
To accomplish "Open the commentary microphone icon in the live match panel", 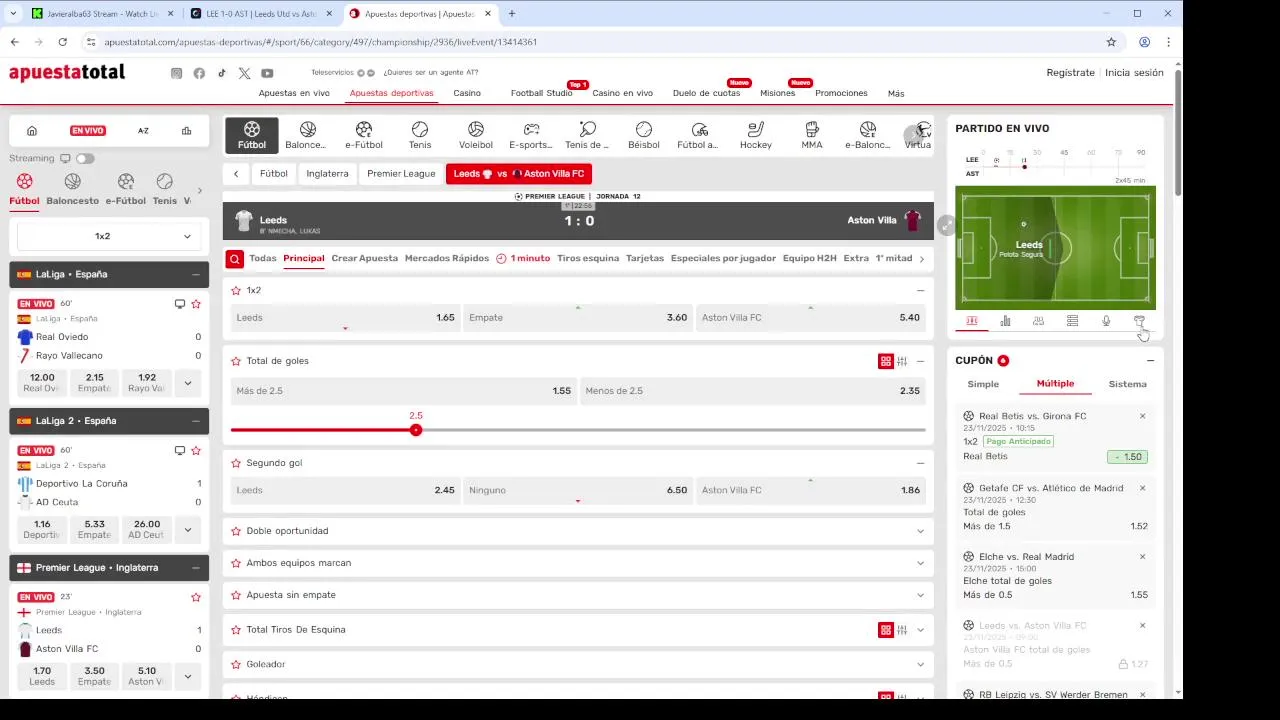I will click(x=1106, y=321).
